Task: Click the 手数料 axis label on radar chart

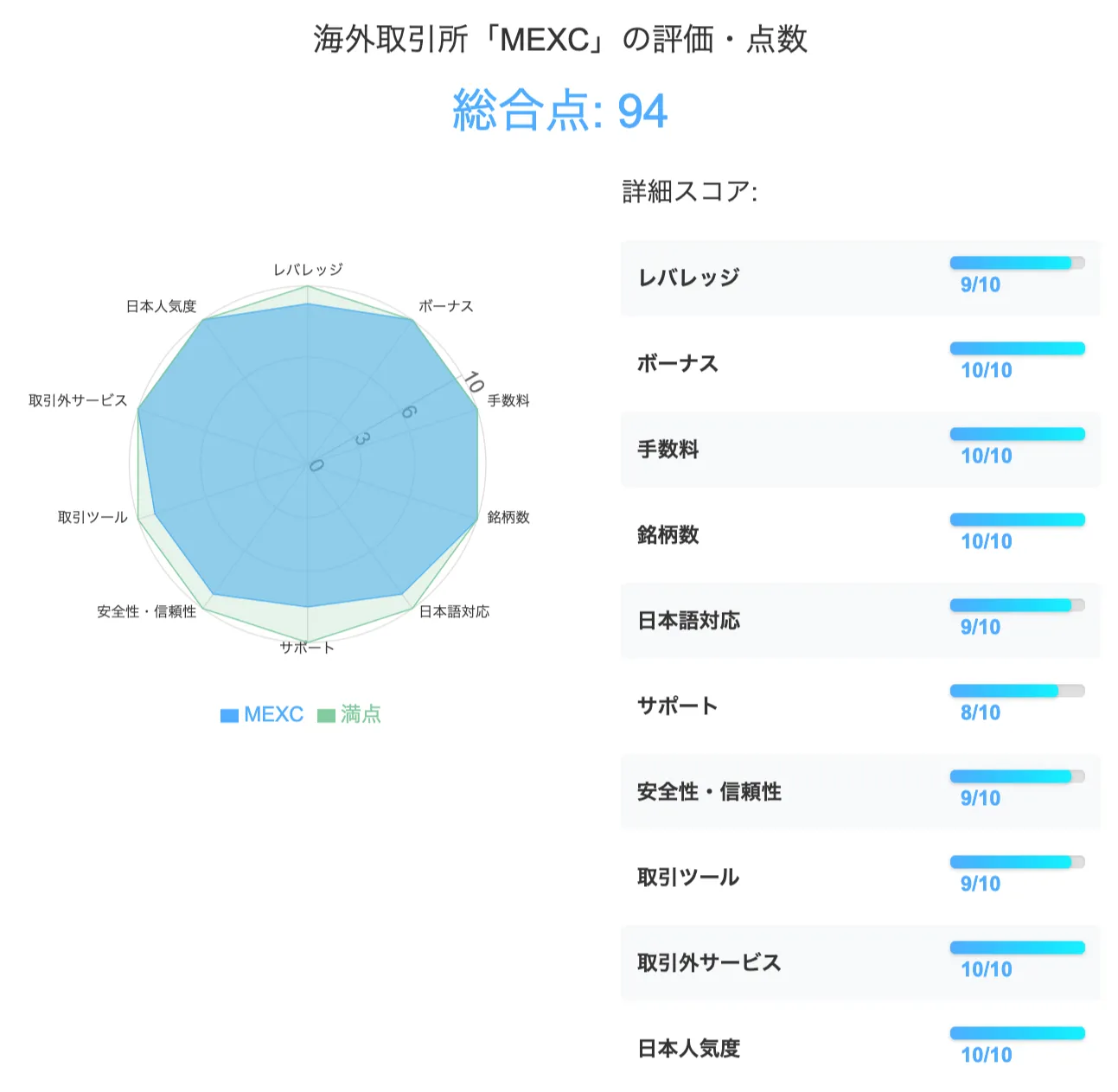Action: pos(508,400)
